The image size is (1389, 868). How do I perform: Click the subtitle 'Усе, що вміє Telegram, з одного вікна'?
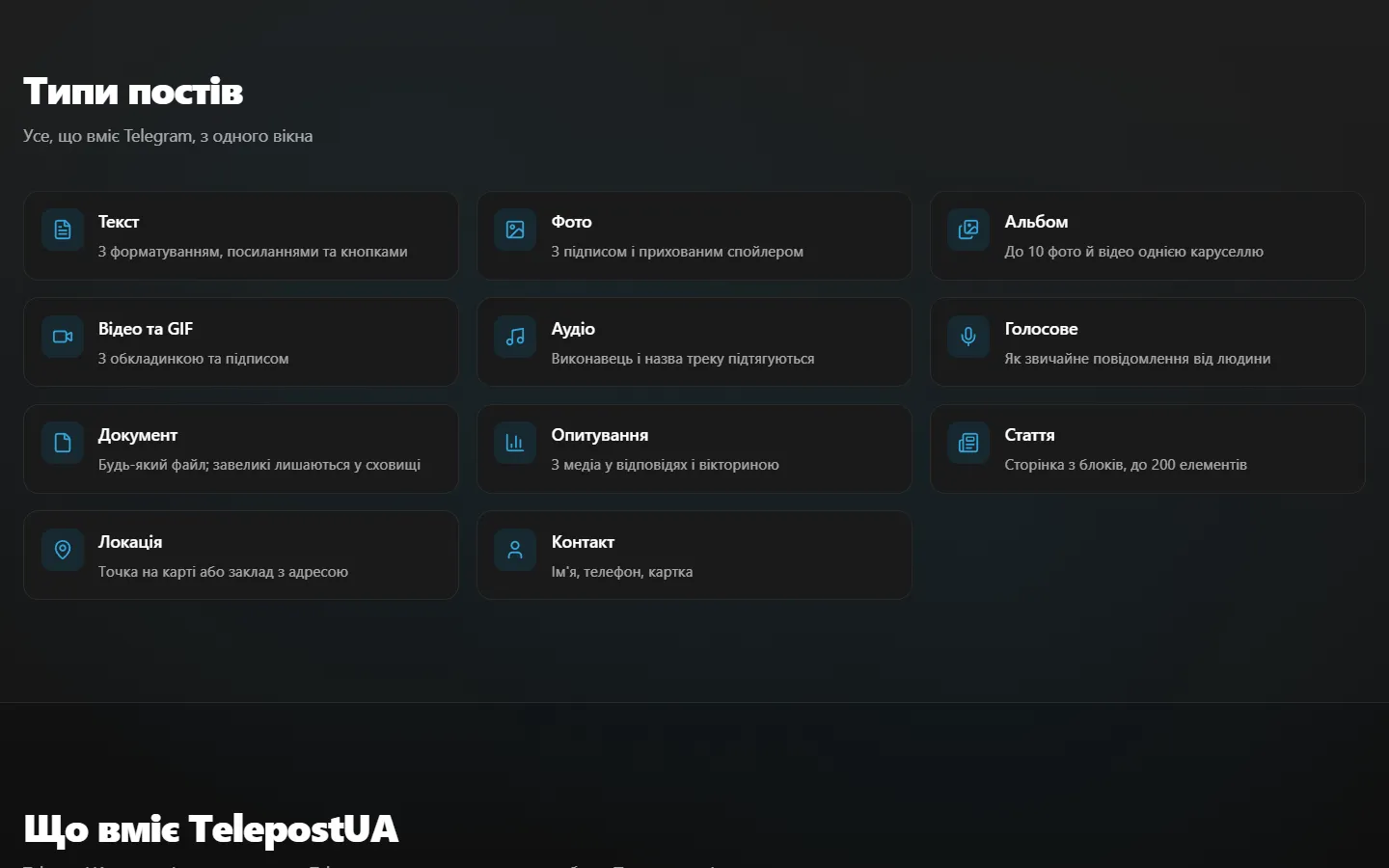pyautogui.click(x=168, y=136)
